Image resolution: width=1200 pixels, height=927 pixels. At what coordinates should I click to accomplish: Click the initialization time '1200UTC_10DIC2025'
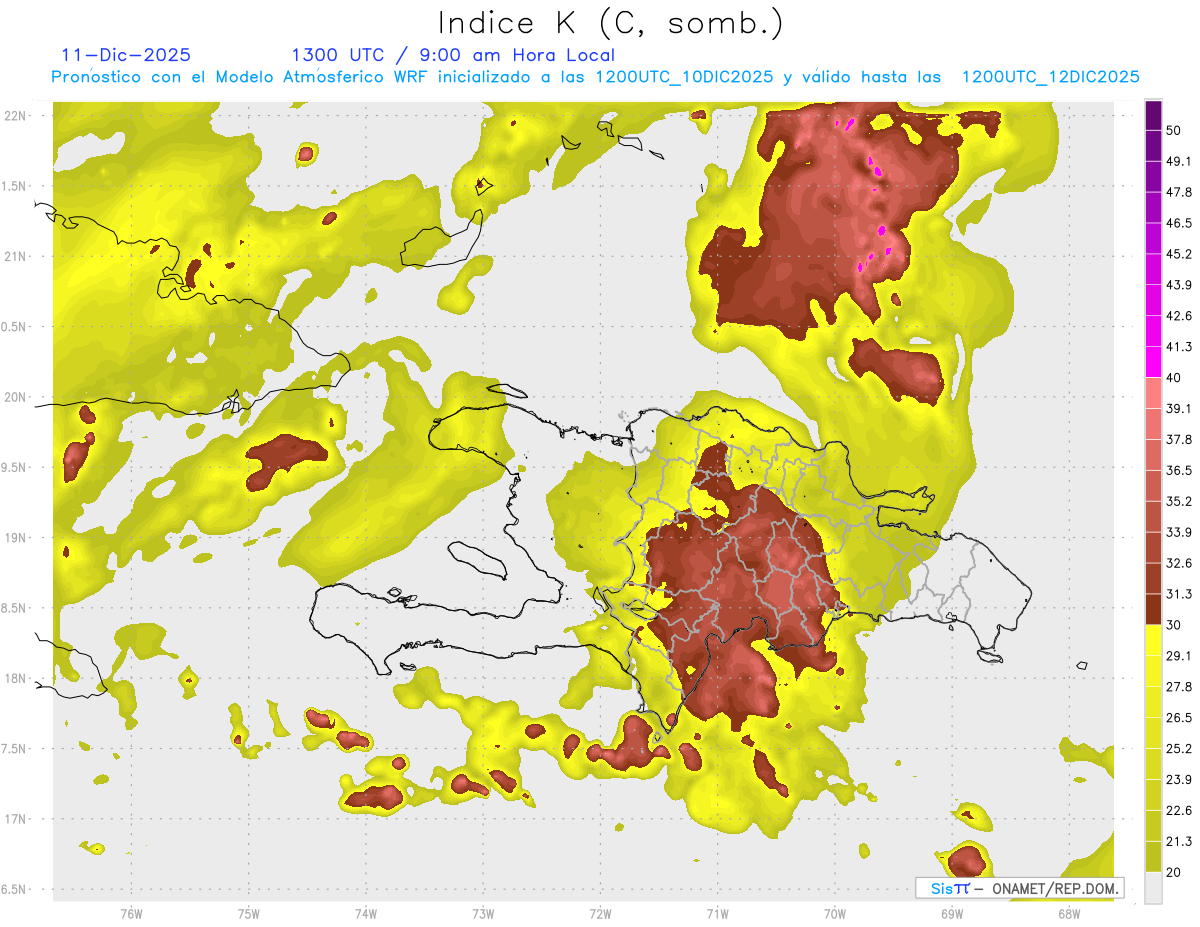tap(684, 77)
